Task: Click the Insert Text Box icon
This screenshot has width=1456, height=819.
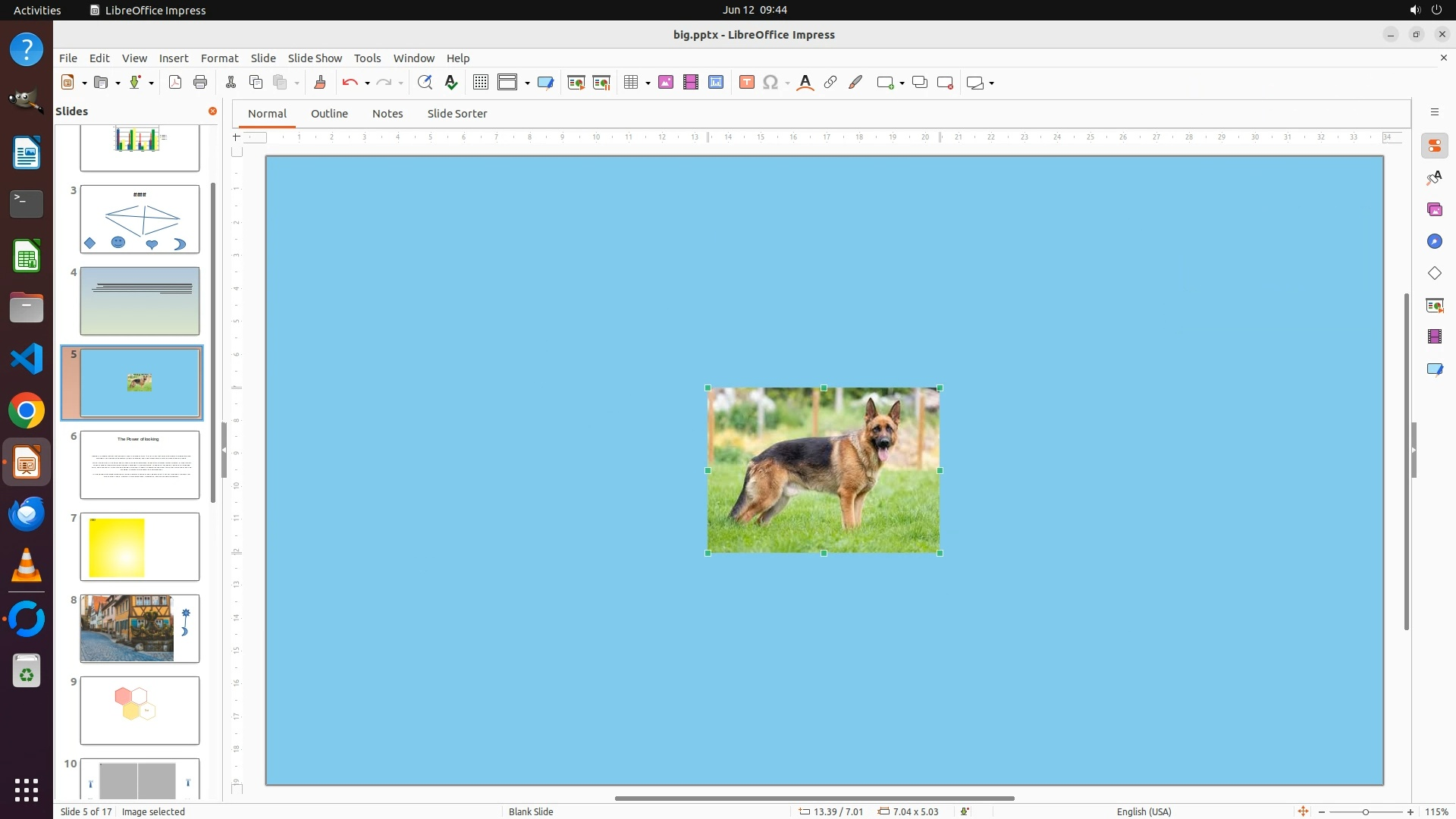Action: [746, 83]
